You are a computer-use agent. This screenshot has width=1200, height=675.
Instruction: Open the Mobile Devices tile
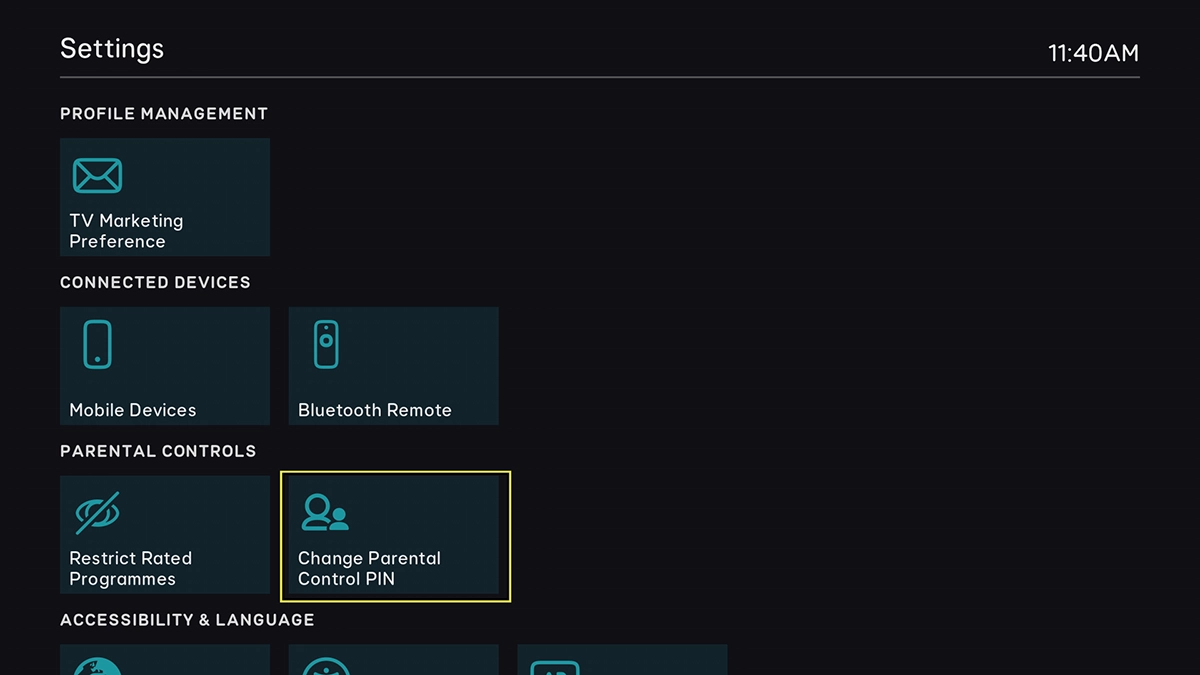(x=164, y=365)
